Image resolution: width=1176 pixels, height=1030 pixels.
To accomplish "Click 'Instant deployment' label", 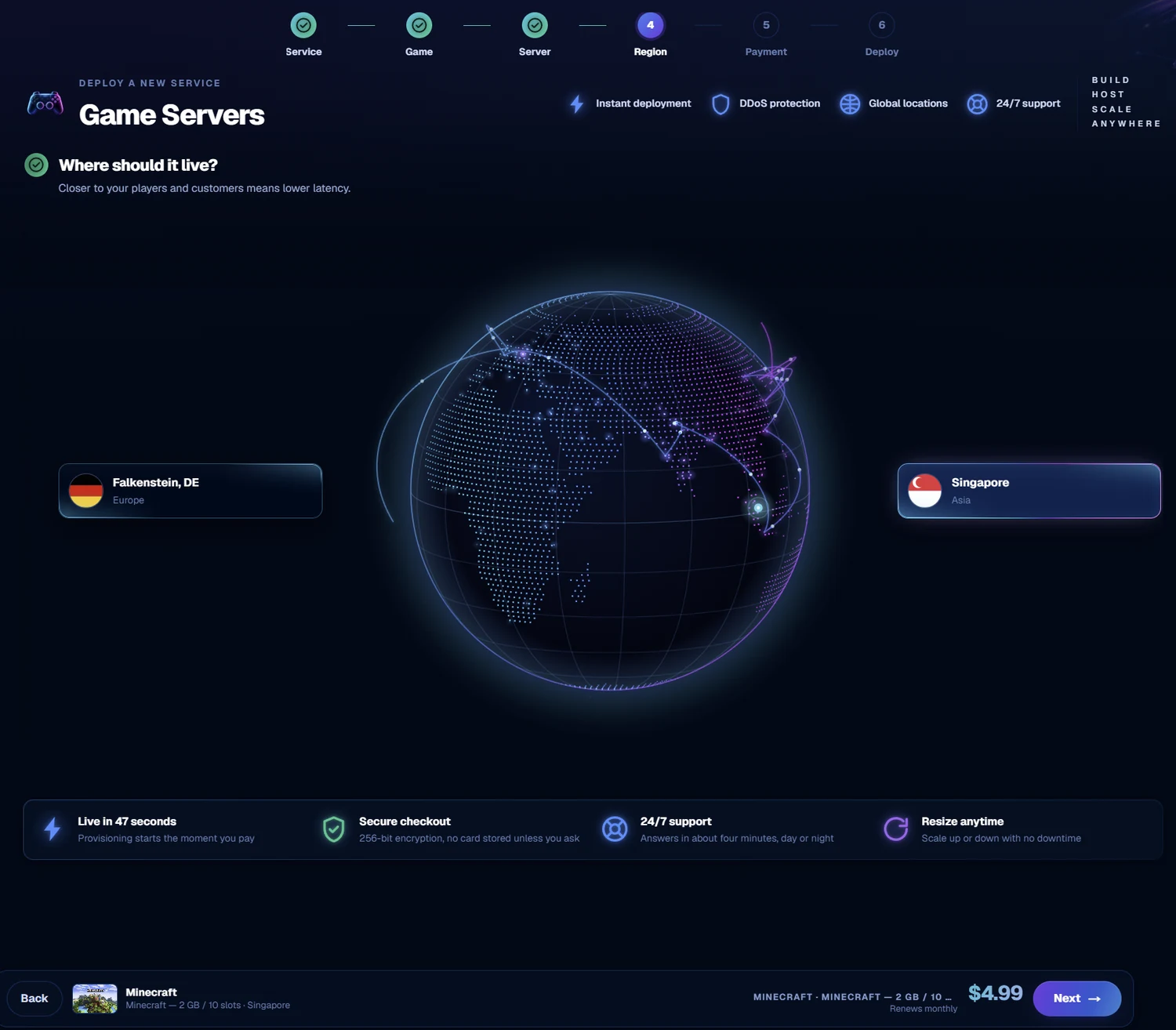I will click(644, 103).
